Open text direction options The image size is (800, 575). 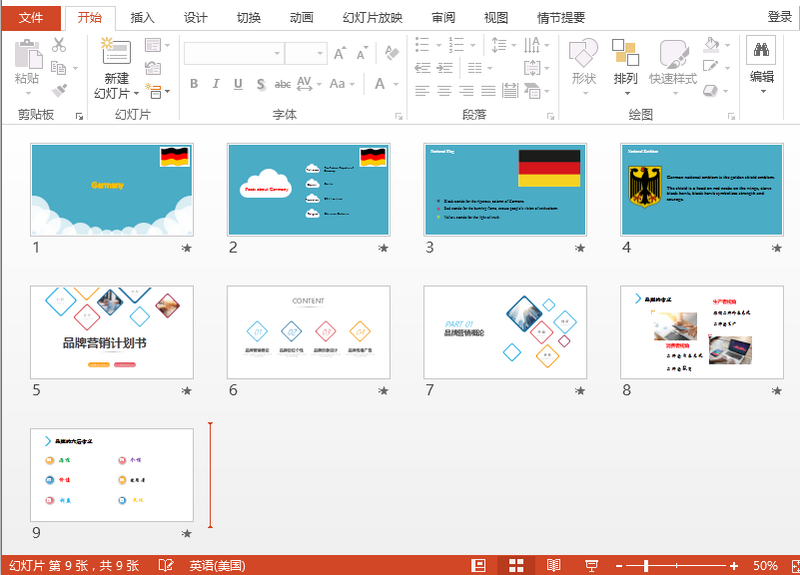click(532, 45)
